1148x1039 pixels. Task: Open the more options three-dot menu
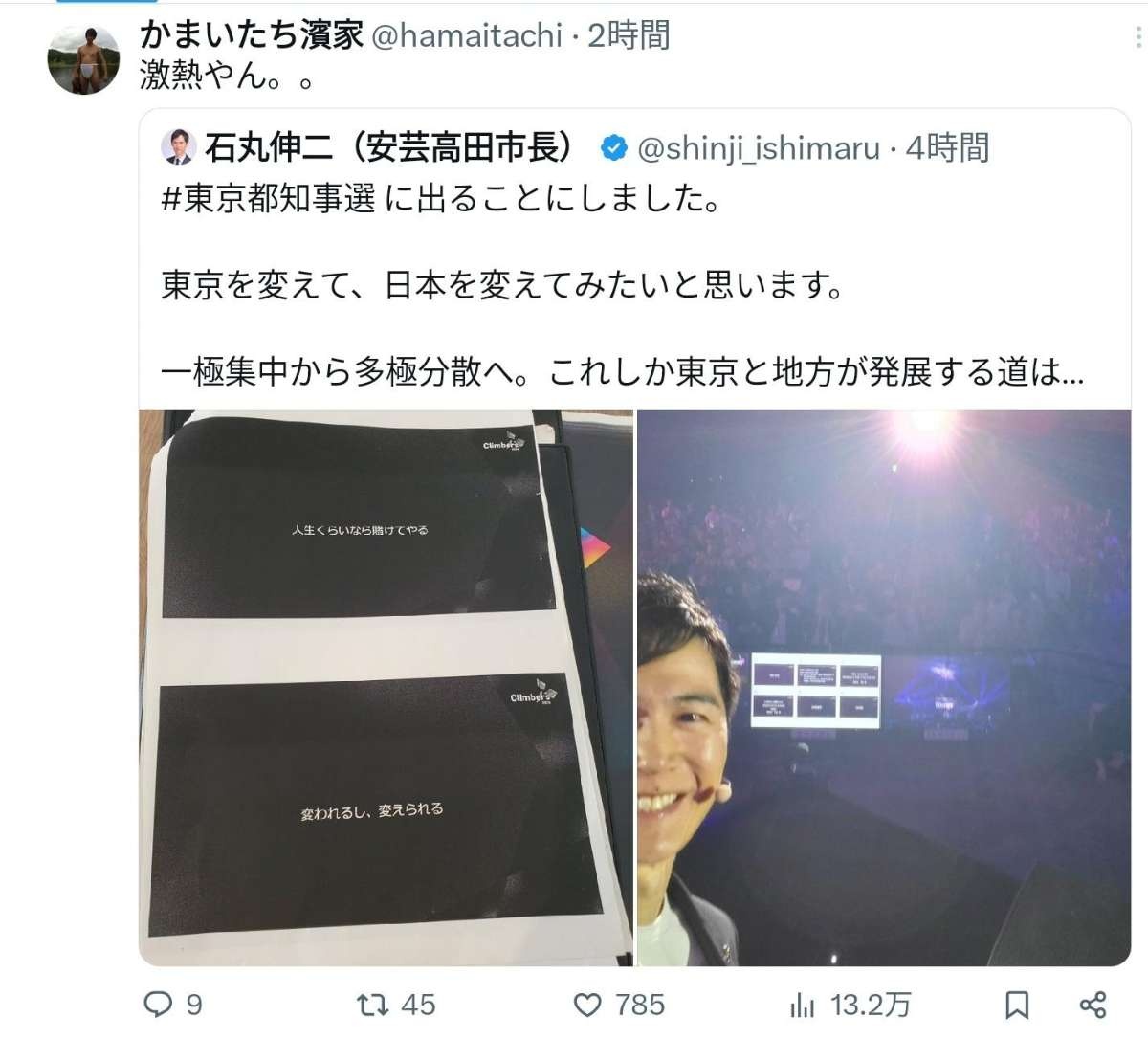pos(1138,36)
